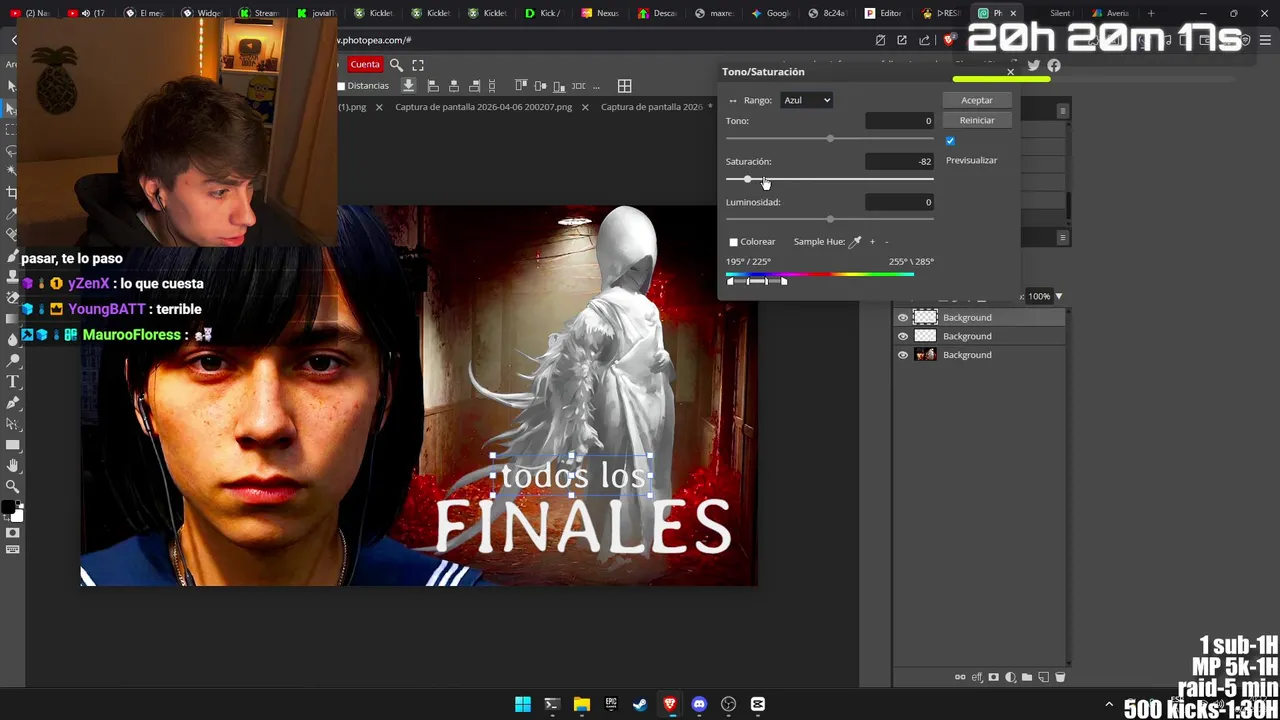Open the Rango dropdown set to Azul
Screen dimensions: 1280x720
(x=806, y=100)
